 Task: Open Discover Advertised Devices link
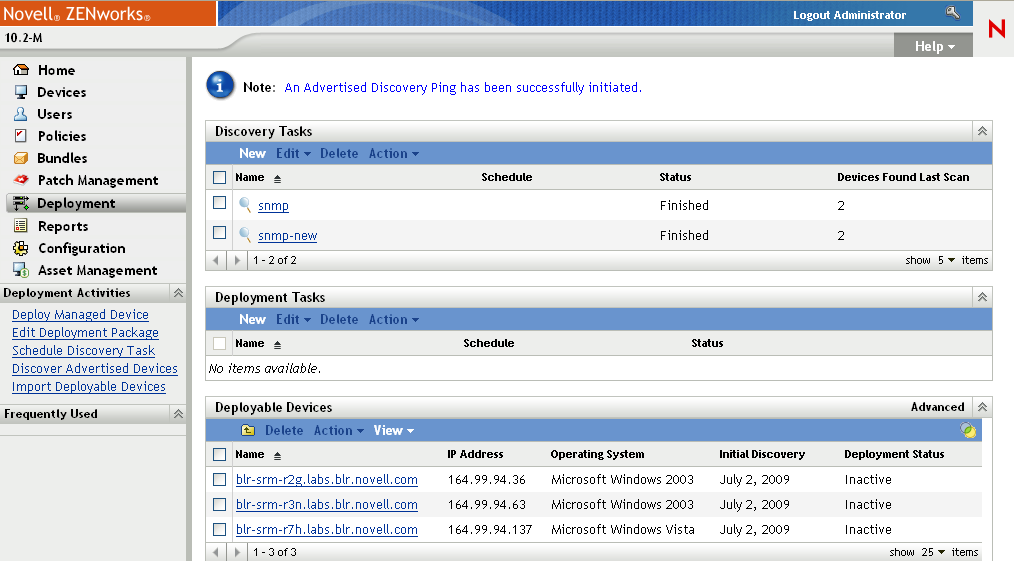pyautogui.click(x=94, y=368)
